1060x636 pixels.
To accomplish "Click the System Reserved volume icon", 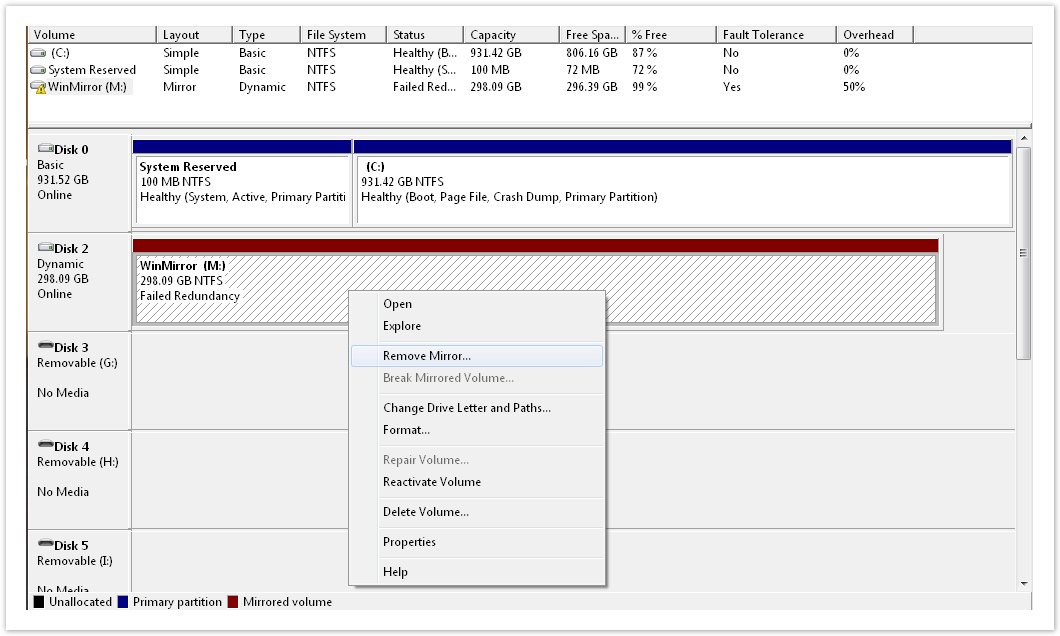I will tap(38, 70).
